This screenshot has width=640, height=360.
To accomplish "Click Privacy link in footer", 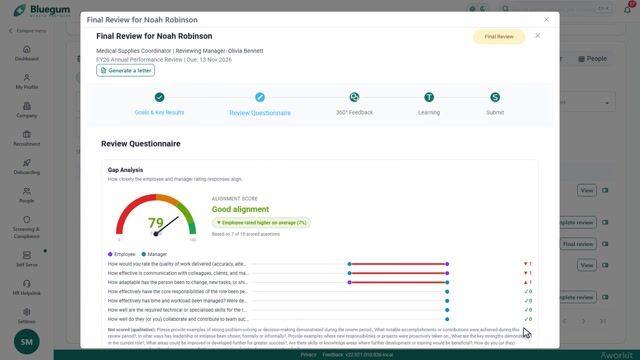I will pyautogui.click(x=308, y=355).
